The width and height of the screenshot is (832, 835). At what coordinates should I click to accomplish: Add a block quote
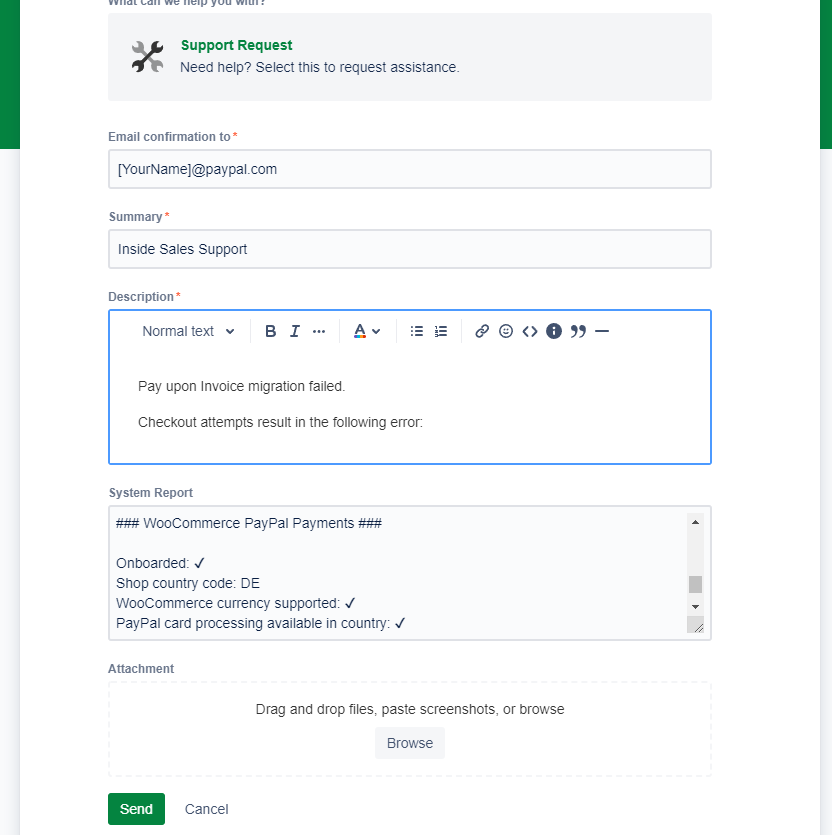(578, 331)
